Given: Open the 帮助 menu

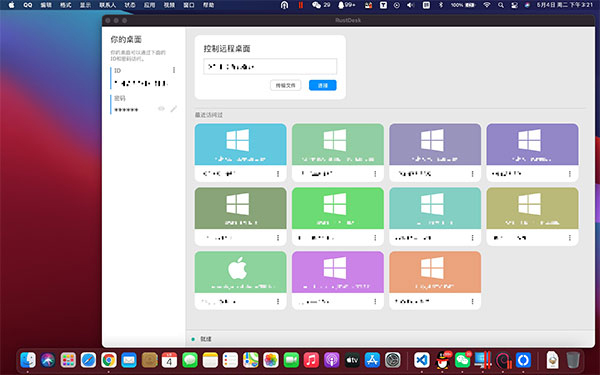Looking at the screenshot, I should [209, 5].
